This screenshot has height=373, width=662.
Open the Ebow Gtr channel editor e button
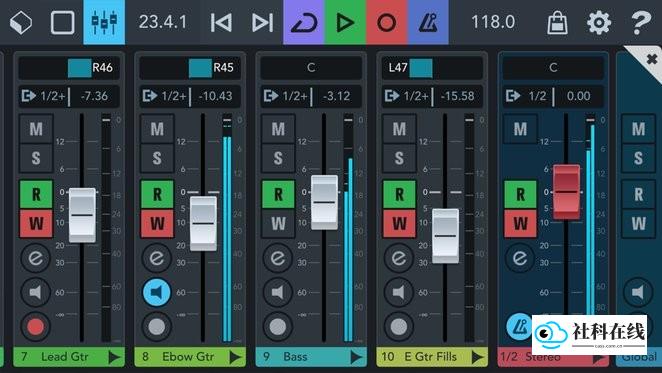(157, 258)
